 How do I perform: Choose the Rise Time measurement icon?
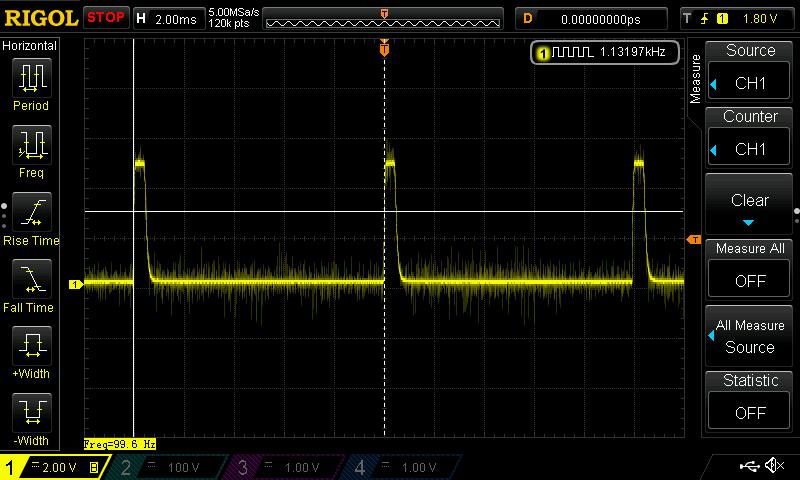(31, 213)
